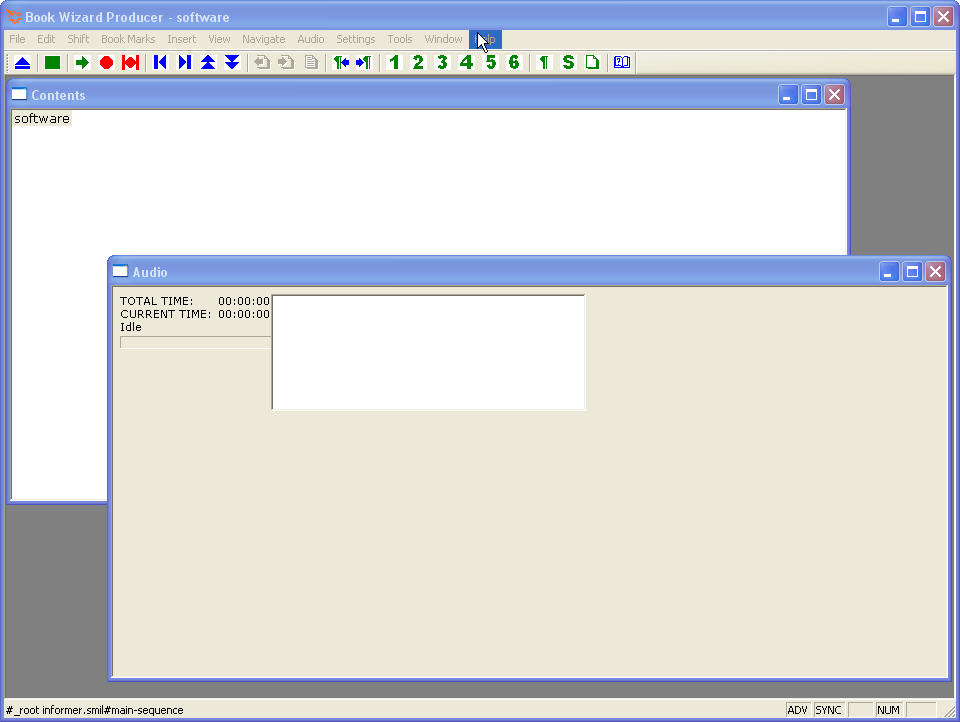Close the Audio window
Image resolution: width=960 pixels, height=722 pixels.
pyautogui.click(x=936, y=271)
